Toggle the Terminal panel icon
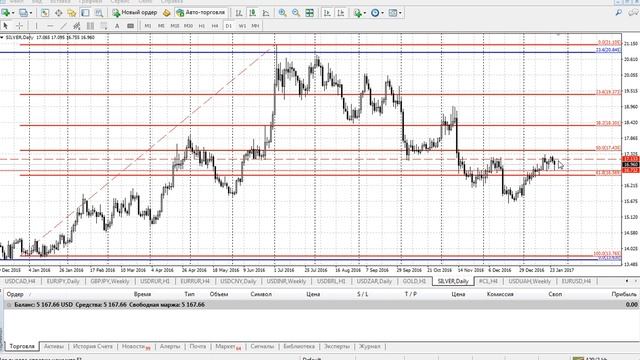 85,13
